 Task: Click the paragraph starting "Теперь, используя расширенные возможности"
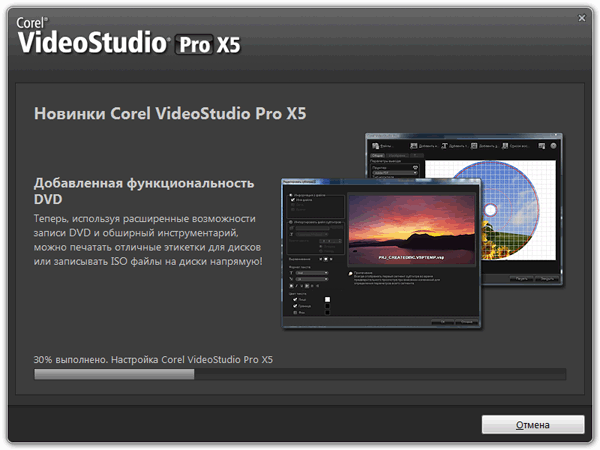[x=148, y=240]
